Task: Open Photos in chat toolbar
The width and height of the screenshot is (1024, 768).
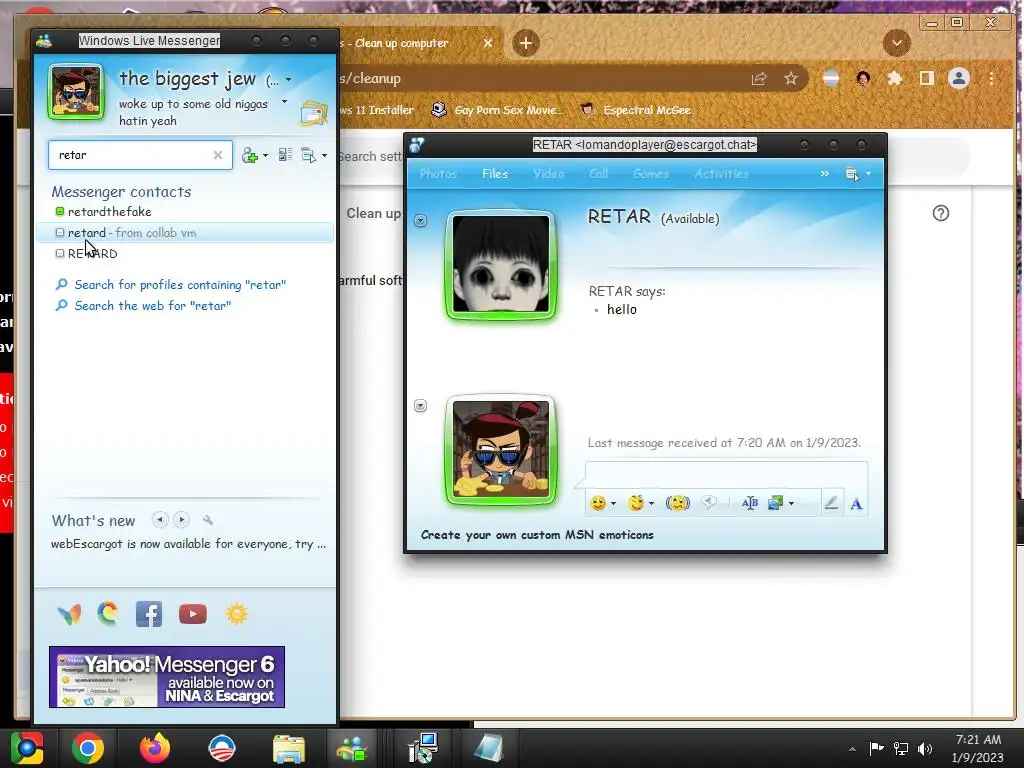Action: pyautogui.click(x=438, y=174)
